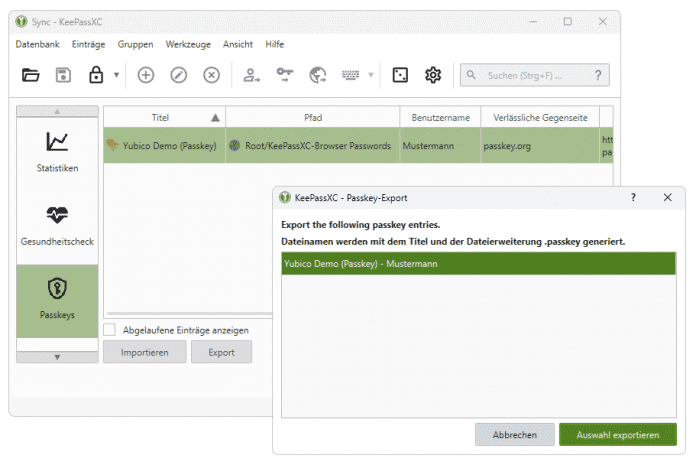Click the open database folder icon
The image size is (696, 468).
point(31,75)
